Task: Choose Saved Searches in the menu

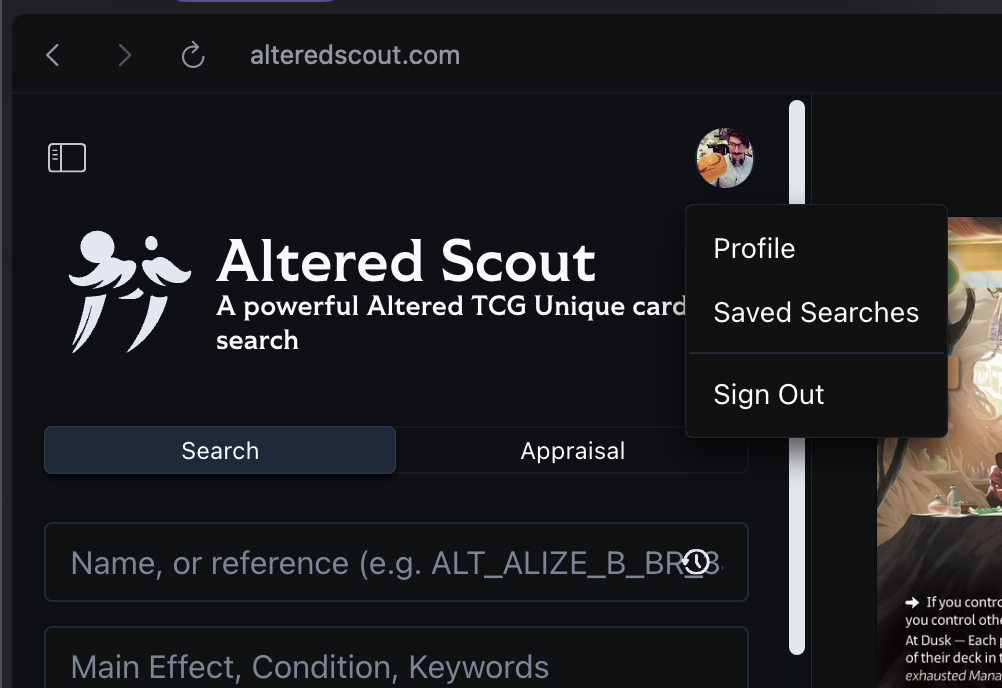Action: tap(816, 313)
